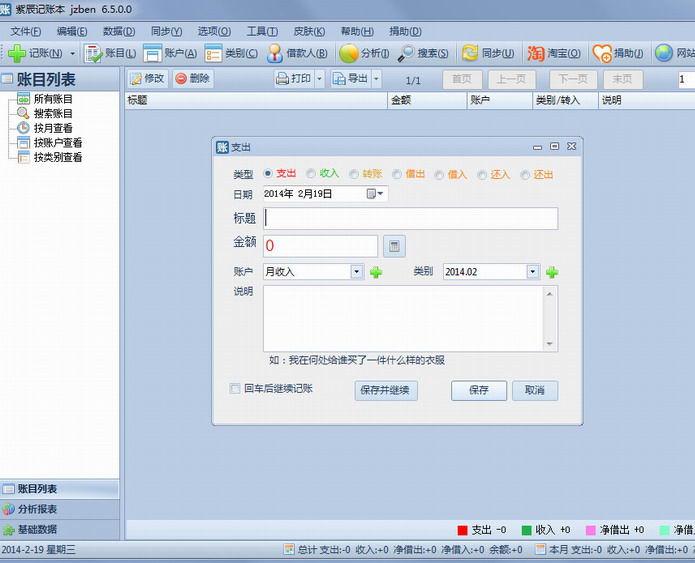Choose the 转账 type option

(x=354, y=174)
